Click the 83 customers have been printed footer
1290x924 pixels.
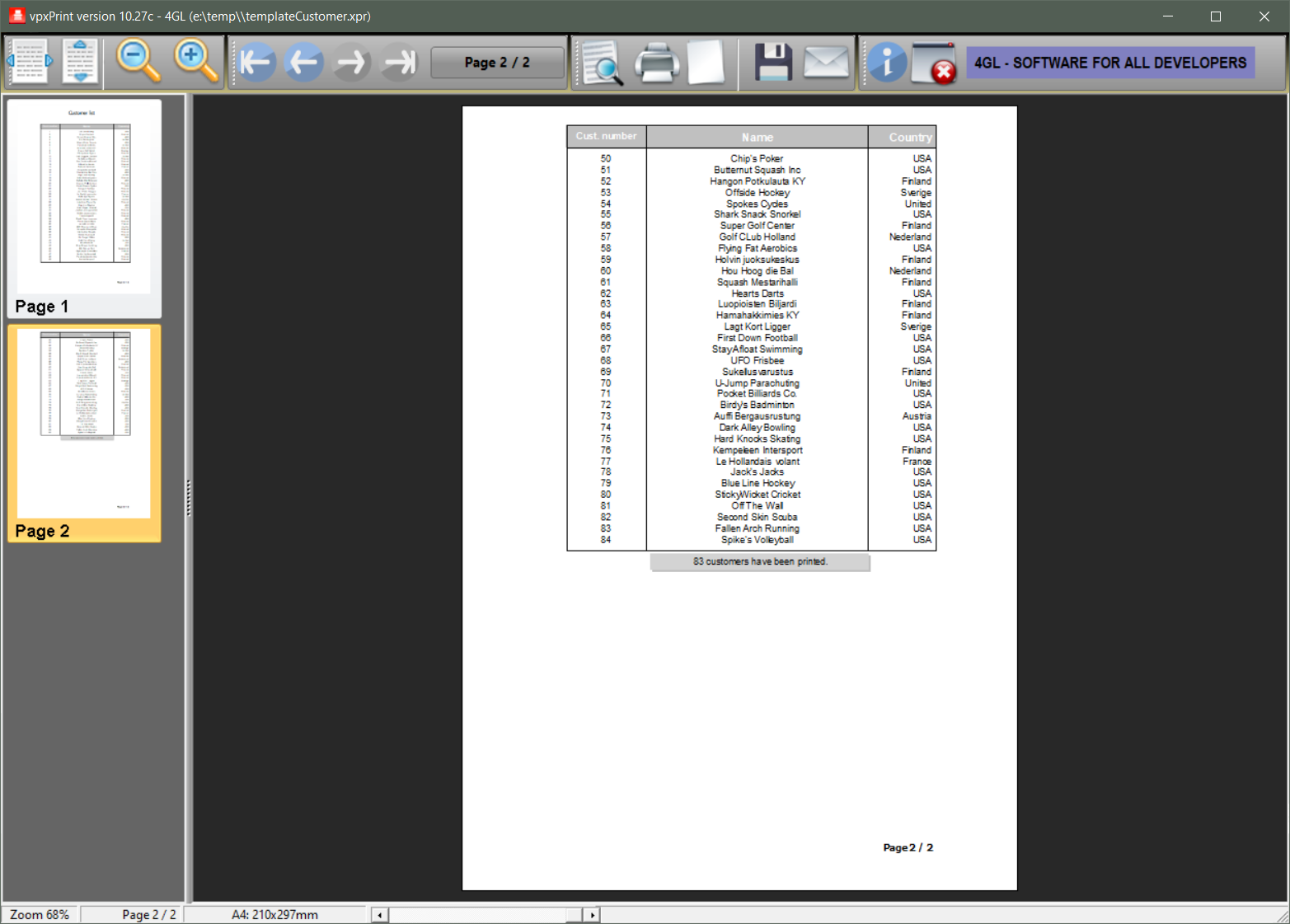pyautogui.click(x=760, y=561)
